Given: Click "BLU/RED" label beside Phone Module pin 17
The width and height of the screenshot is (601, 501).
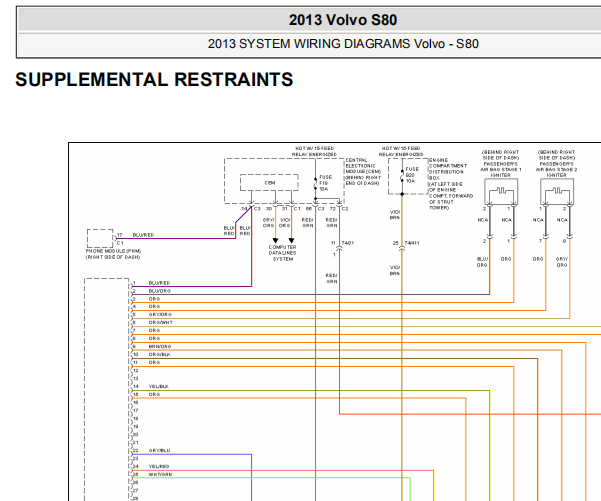Looking at the screenshot, I should point(143,235).
